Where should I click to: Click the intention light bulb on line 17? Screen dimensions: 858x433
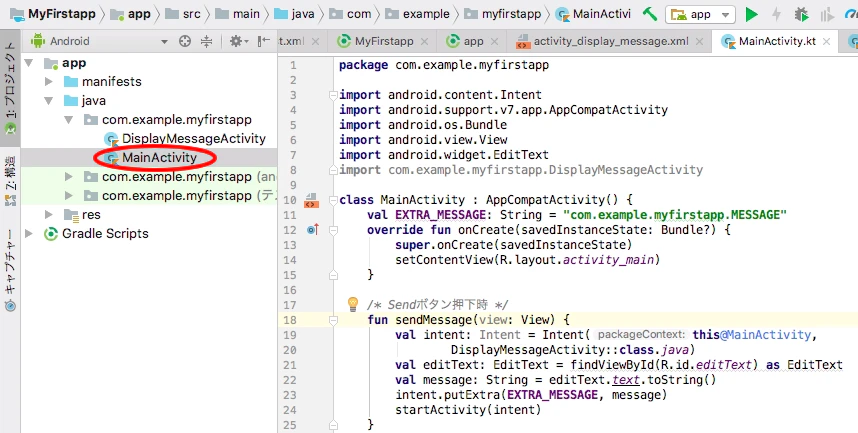353,304
